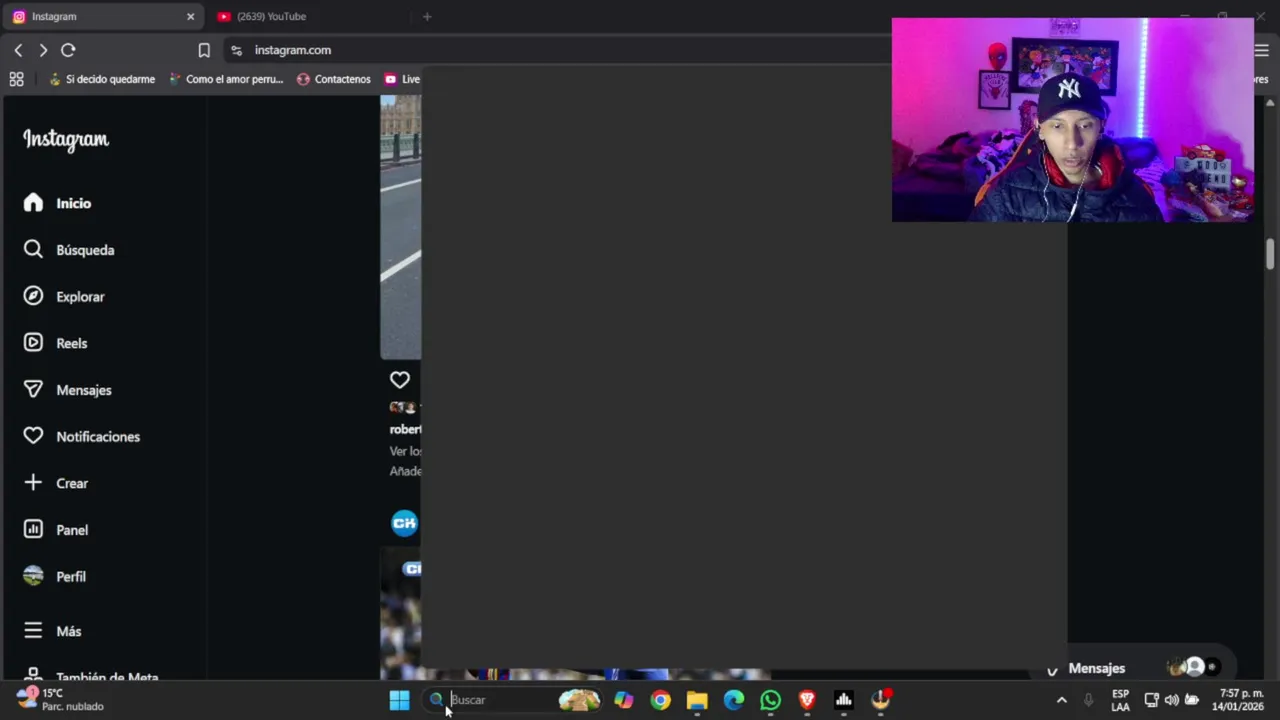Open a new browser tab
Image resolution: width=1280 pixels, height=720 pixels.
tap(427, 16)
